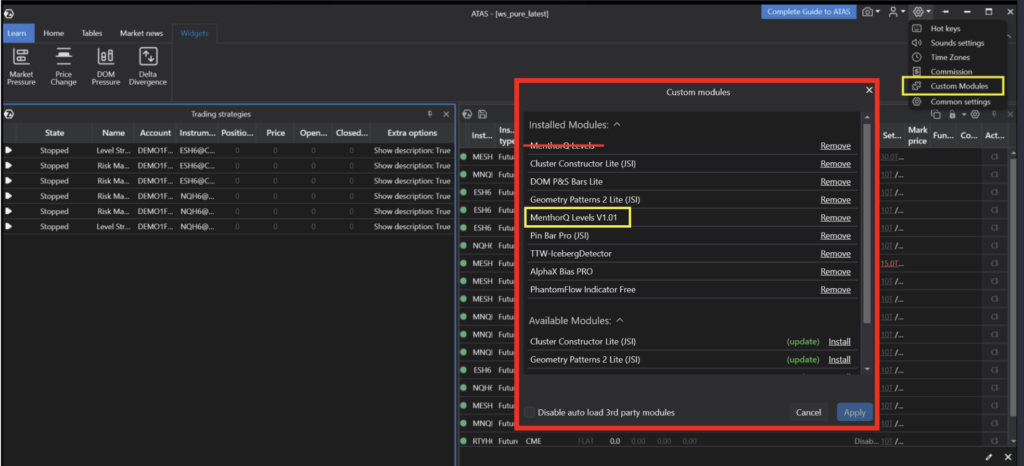The width and height of the screenshot is (1024, 466).
Task: Switch to the Learn tab
Action: pos(17,33)
